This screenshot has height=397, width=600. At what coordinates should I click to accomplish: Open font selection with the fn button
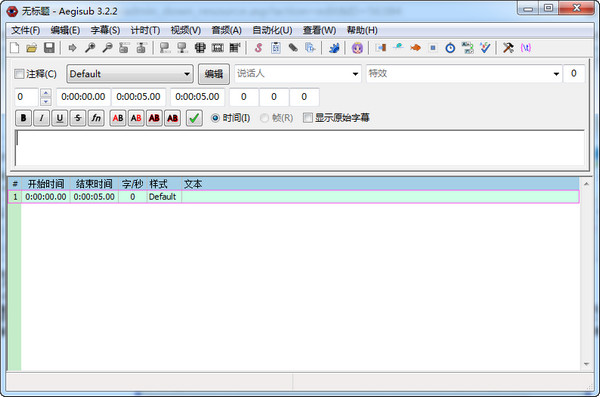pyautogui.click(x=96, y=118)
